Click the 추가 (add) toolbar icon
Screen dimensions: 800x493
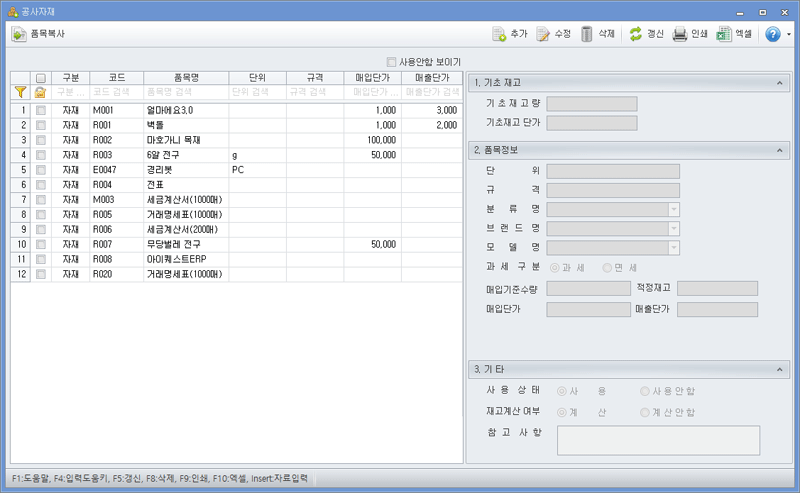pyautogui.click(x=499, y=34)
